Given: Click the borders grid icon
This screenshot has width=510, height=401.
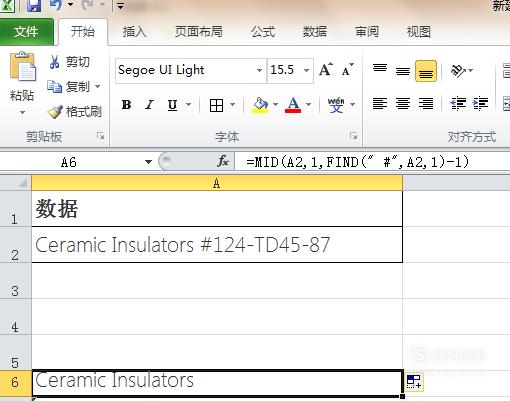Looking at the screenshot, I should pos(216,105).
